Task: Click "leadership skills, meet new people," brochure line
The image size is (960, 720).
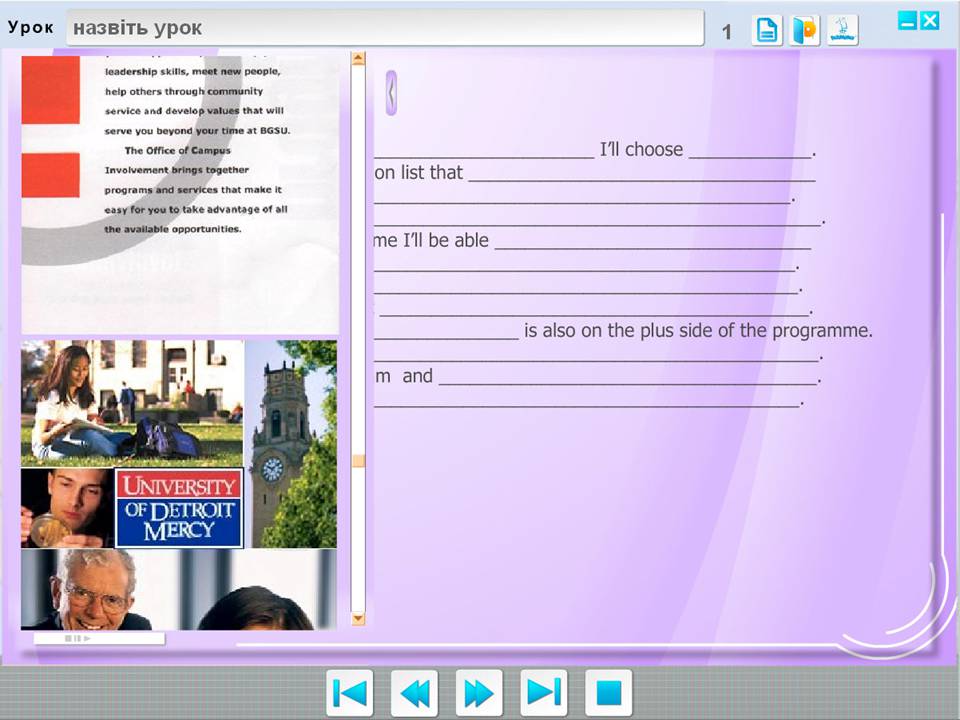Action: point(192,72)
